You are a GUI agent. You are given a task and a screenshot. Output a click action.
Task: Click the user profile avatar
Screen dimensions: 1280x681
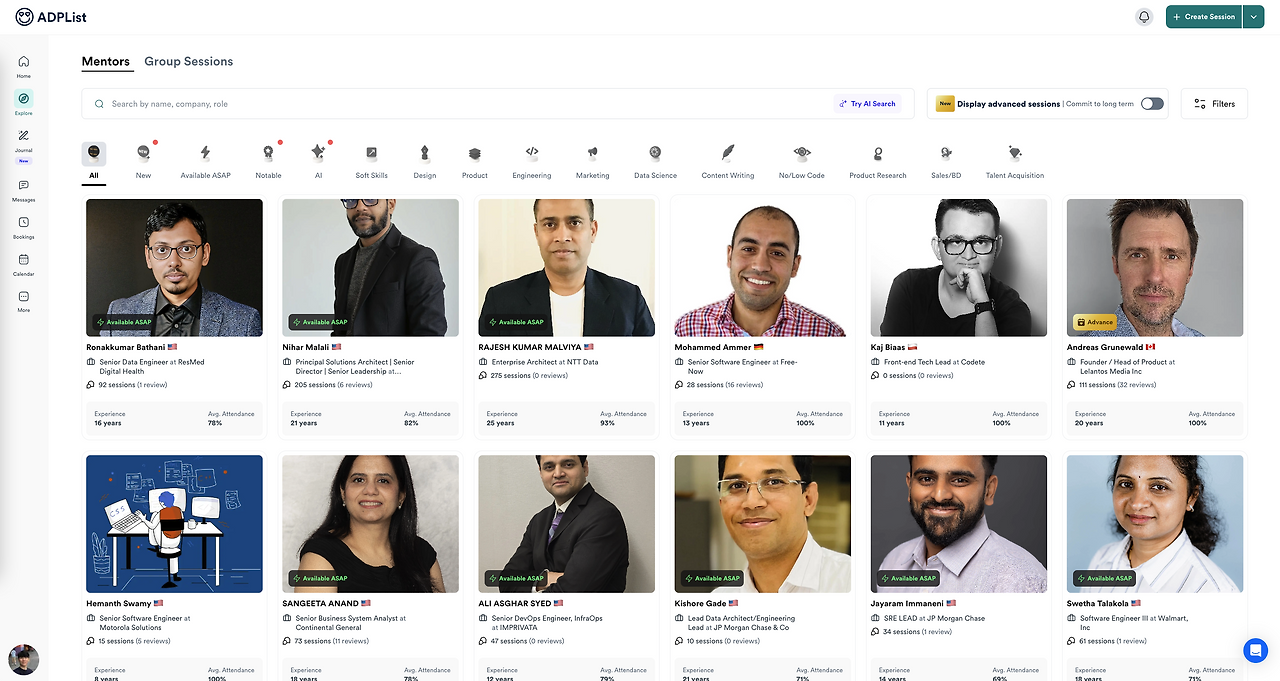coord(23,659)
